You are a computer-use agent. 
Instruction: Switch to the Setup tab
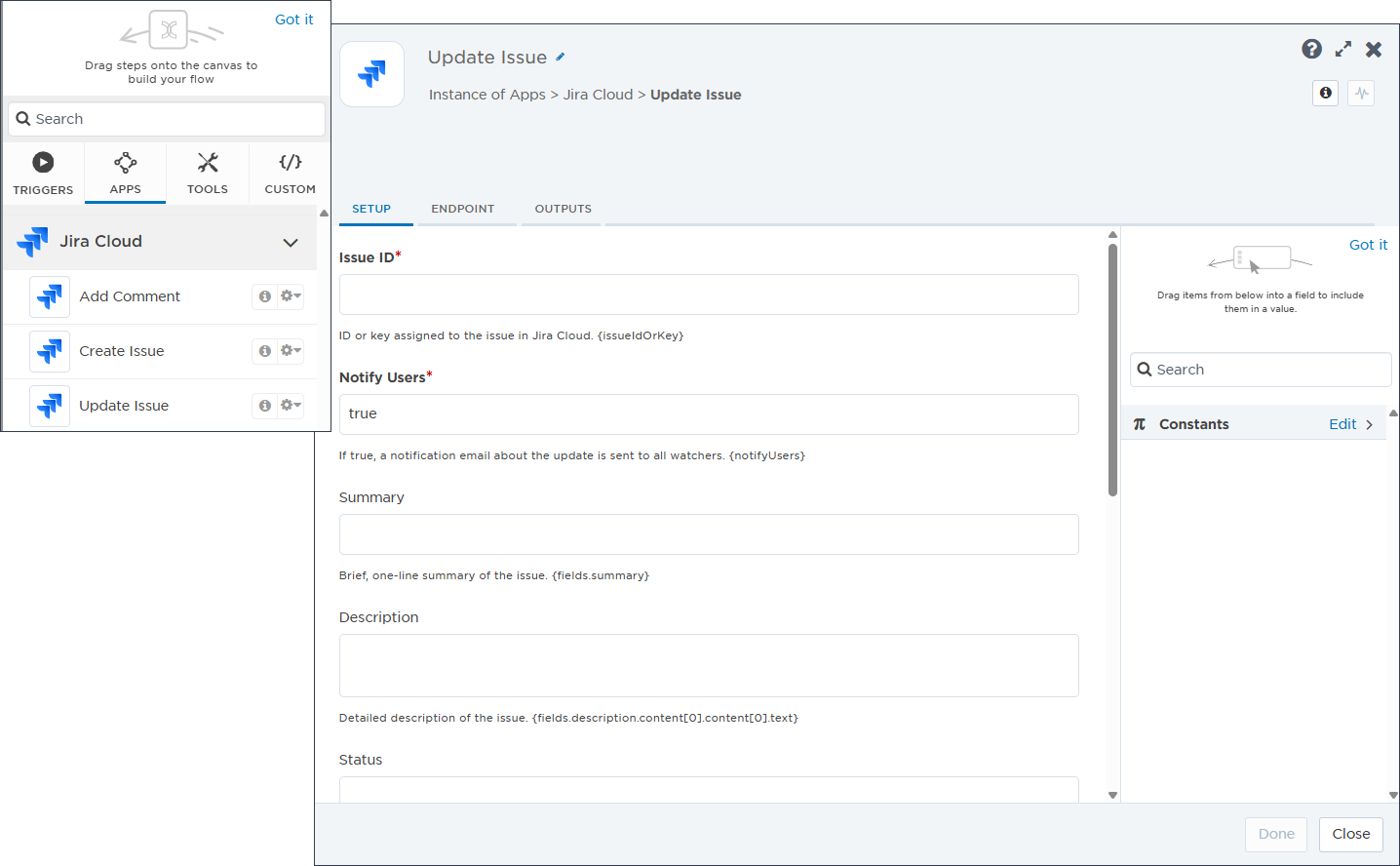[x=371, y=209]
